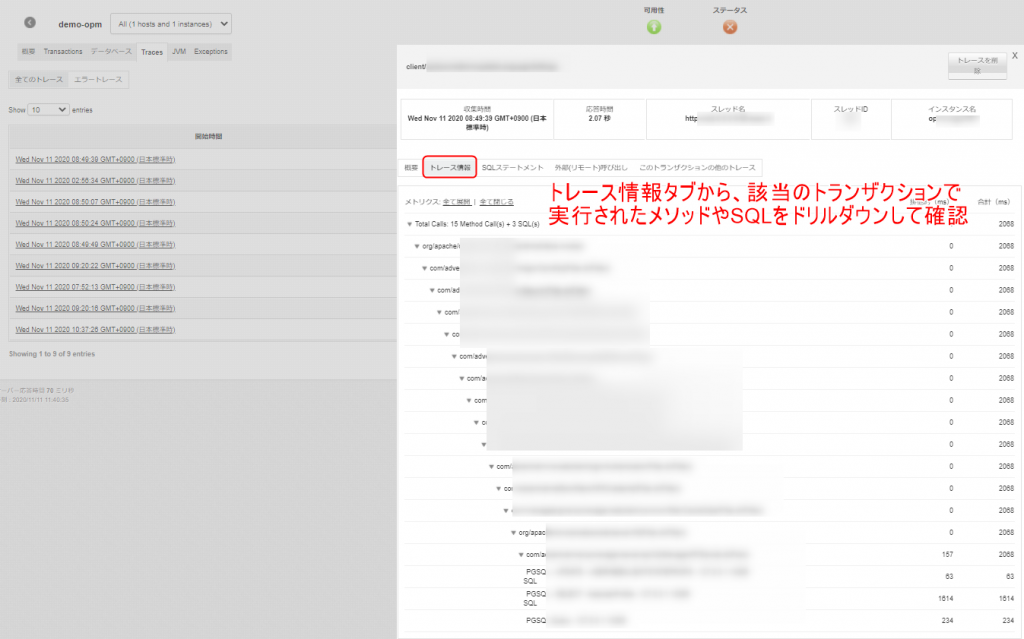
Task: Click the PGSQ SQL row with 1614 ms
Action: [x=709, y=598]
